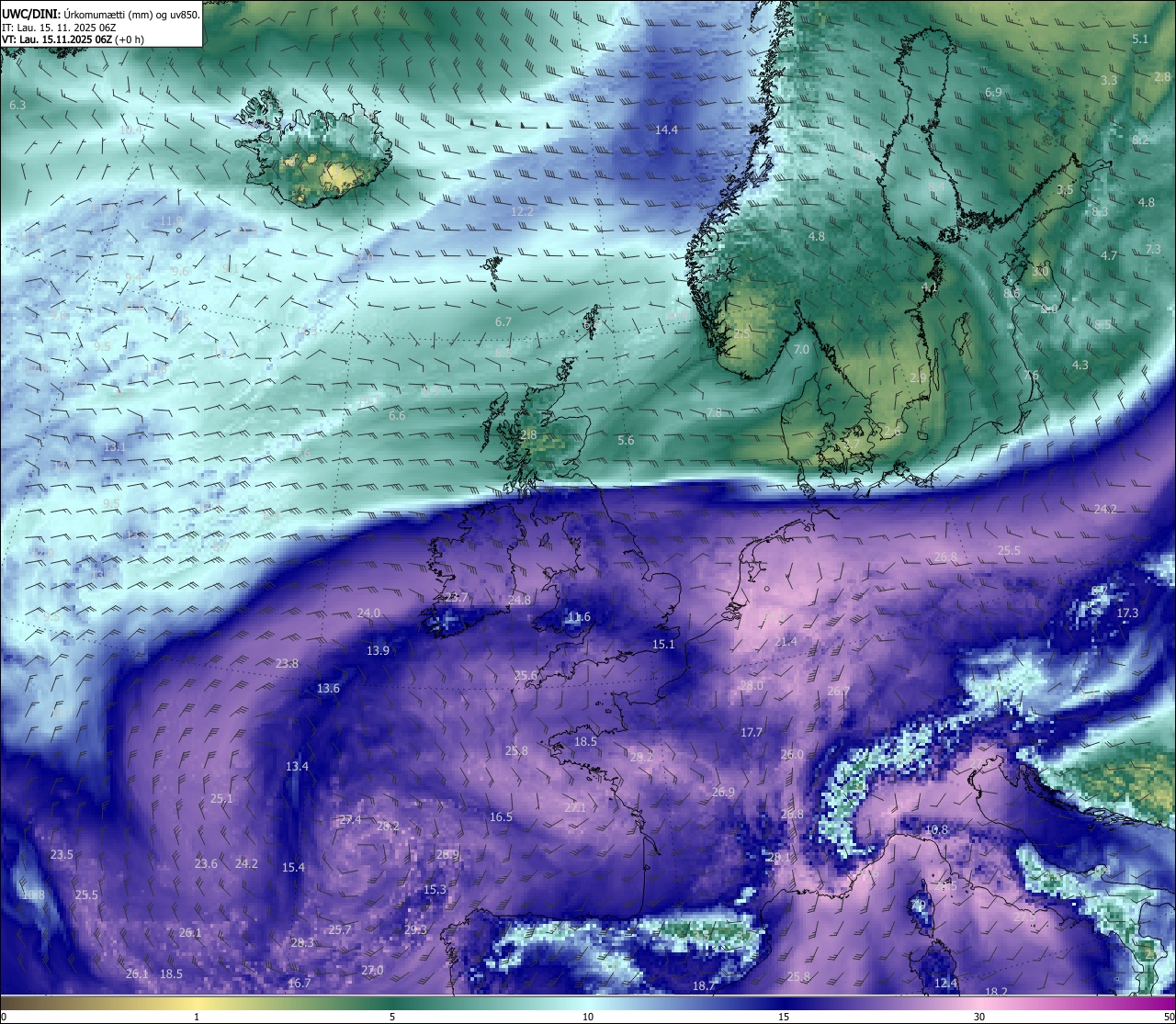
Task: Click the 4.1 value on the map
Action: click(x=930, y=287)
